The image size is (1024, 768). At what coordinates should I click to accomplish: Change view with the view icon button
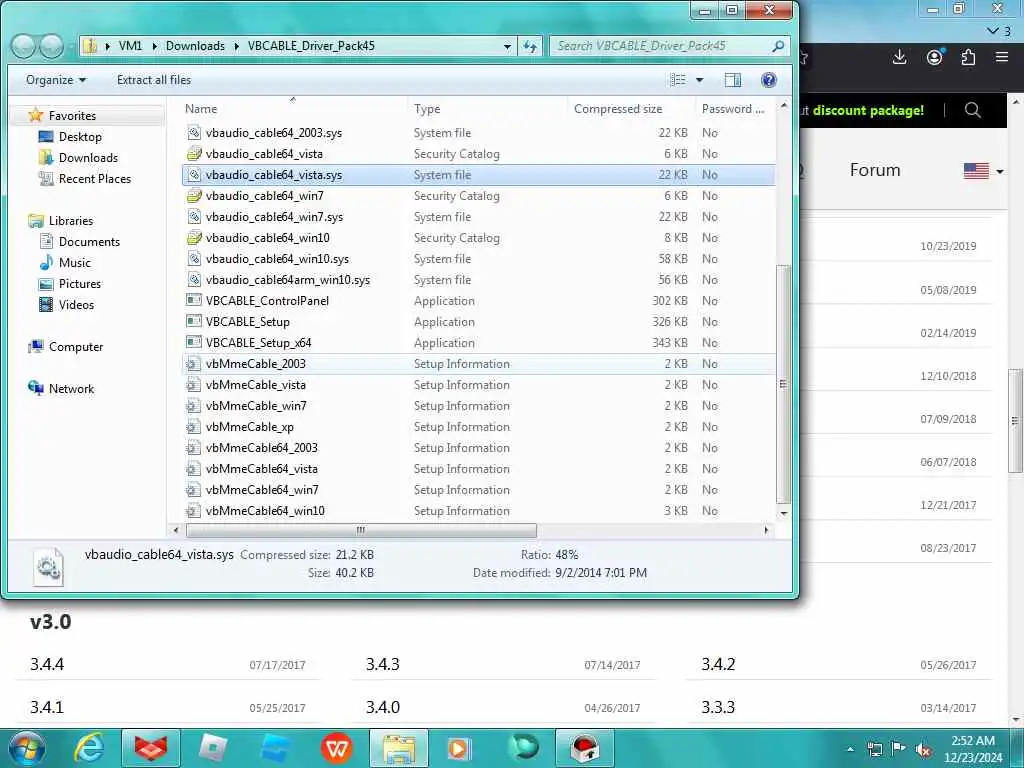pos(678,80)
